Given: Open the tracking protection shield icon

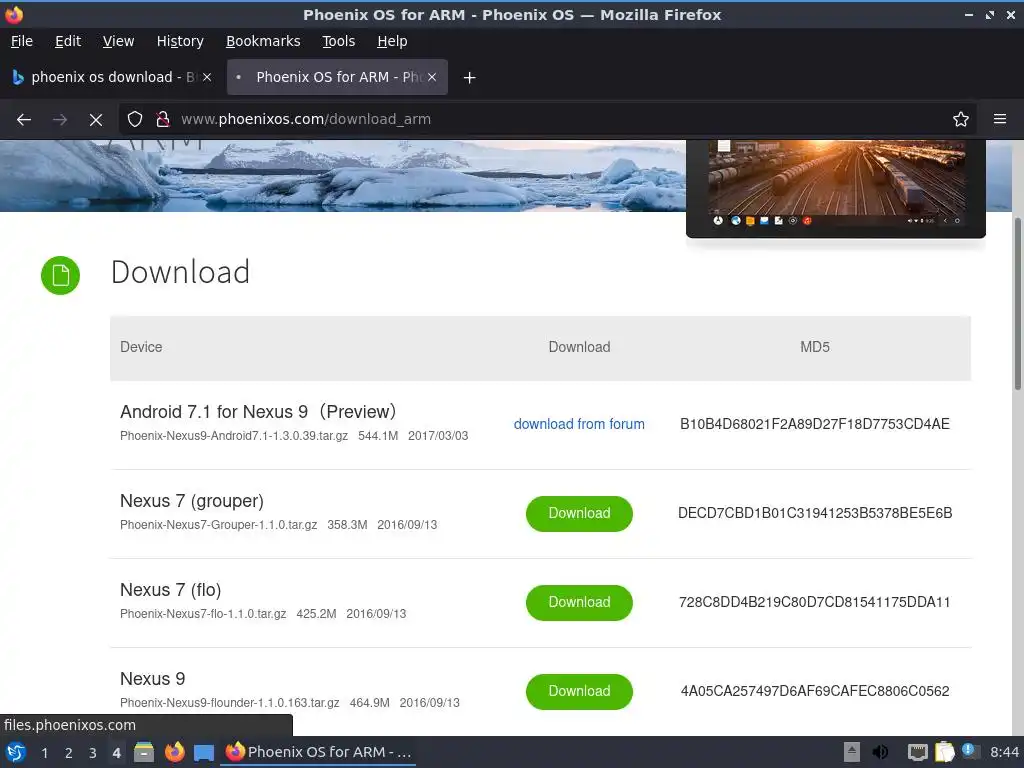Looking at the screenshot, I should tap(135, 120).
